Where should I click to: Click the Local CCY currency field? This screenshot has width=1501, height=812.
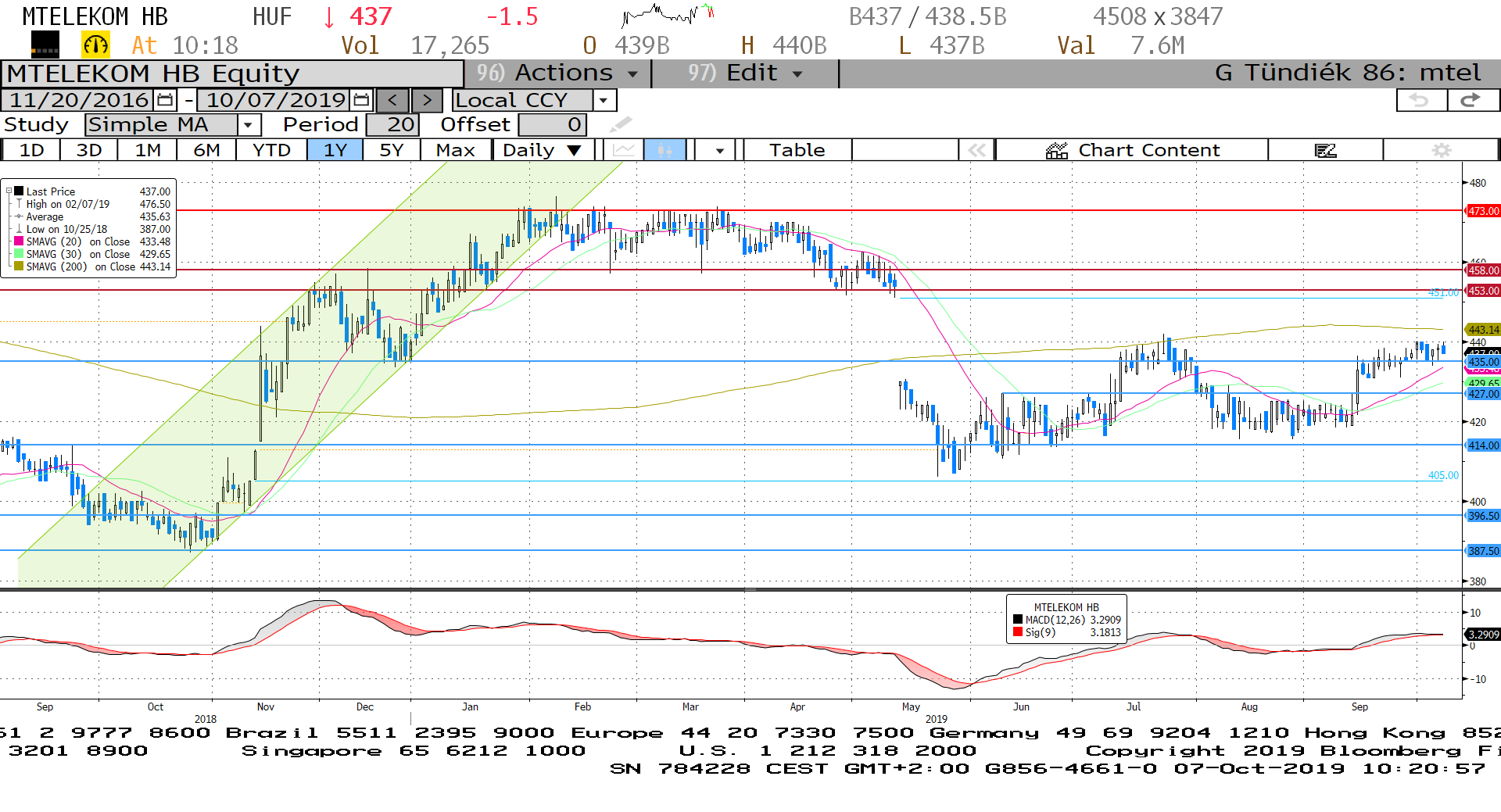522,100
